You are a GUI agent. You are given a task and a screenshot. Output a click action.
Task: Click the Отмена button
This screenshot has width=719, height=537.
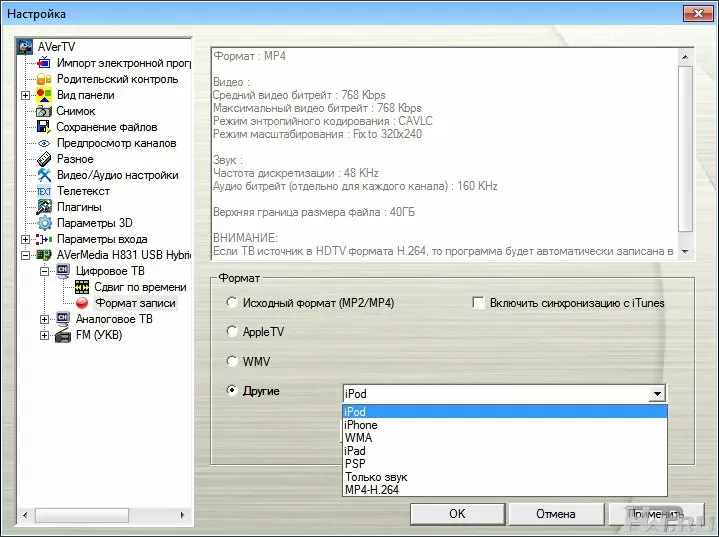click(x=555, y=514)
